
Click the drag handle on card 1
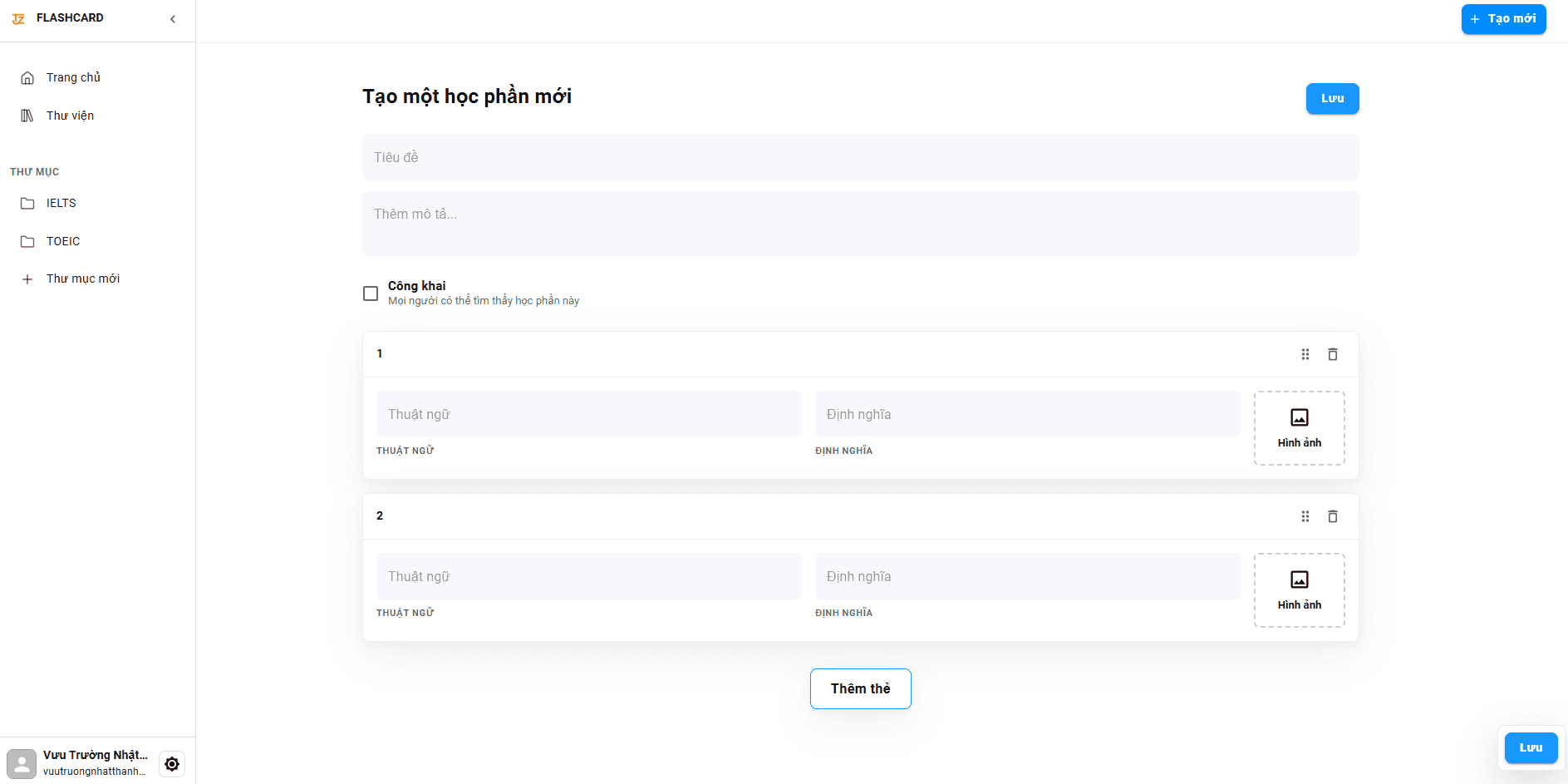[x=1305, y=354]
